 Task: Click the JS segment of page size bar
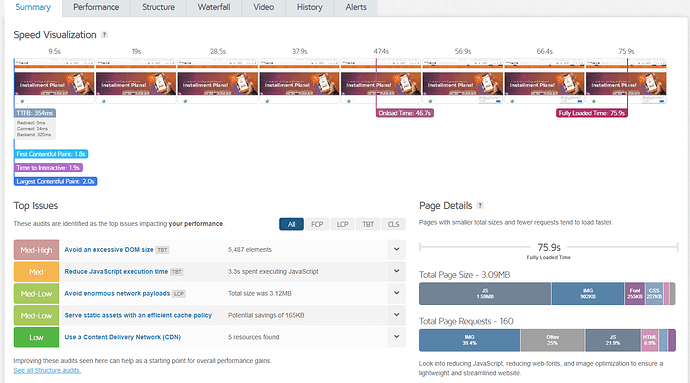(x=485, y=294)
